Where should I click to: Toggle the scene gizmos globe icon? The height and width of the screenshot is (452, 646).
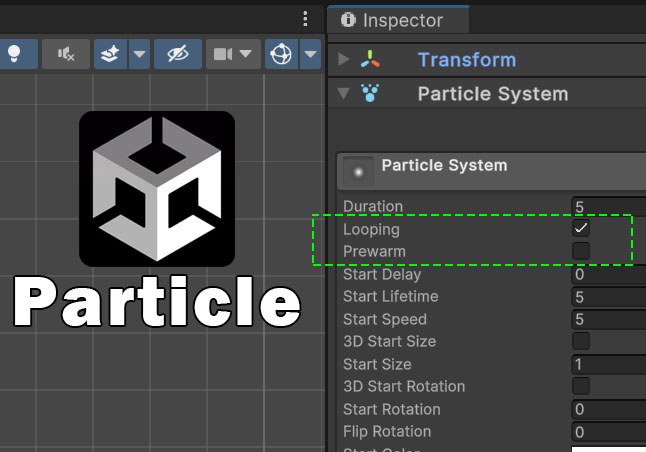click(x=281, y=54)
